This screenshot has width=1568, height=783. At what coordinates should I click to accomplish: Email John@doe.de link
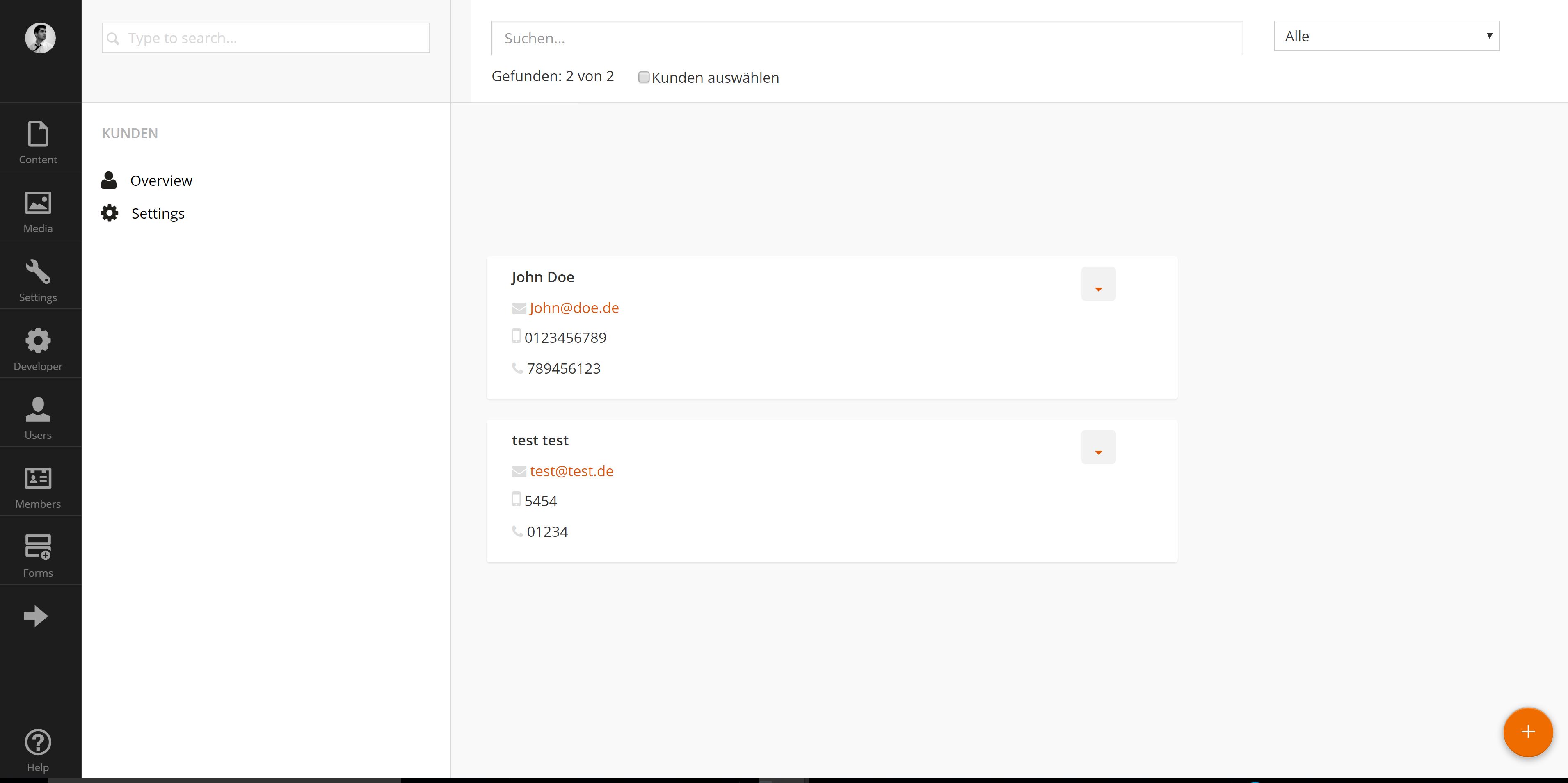coord(574,308)
